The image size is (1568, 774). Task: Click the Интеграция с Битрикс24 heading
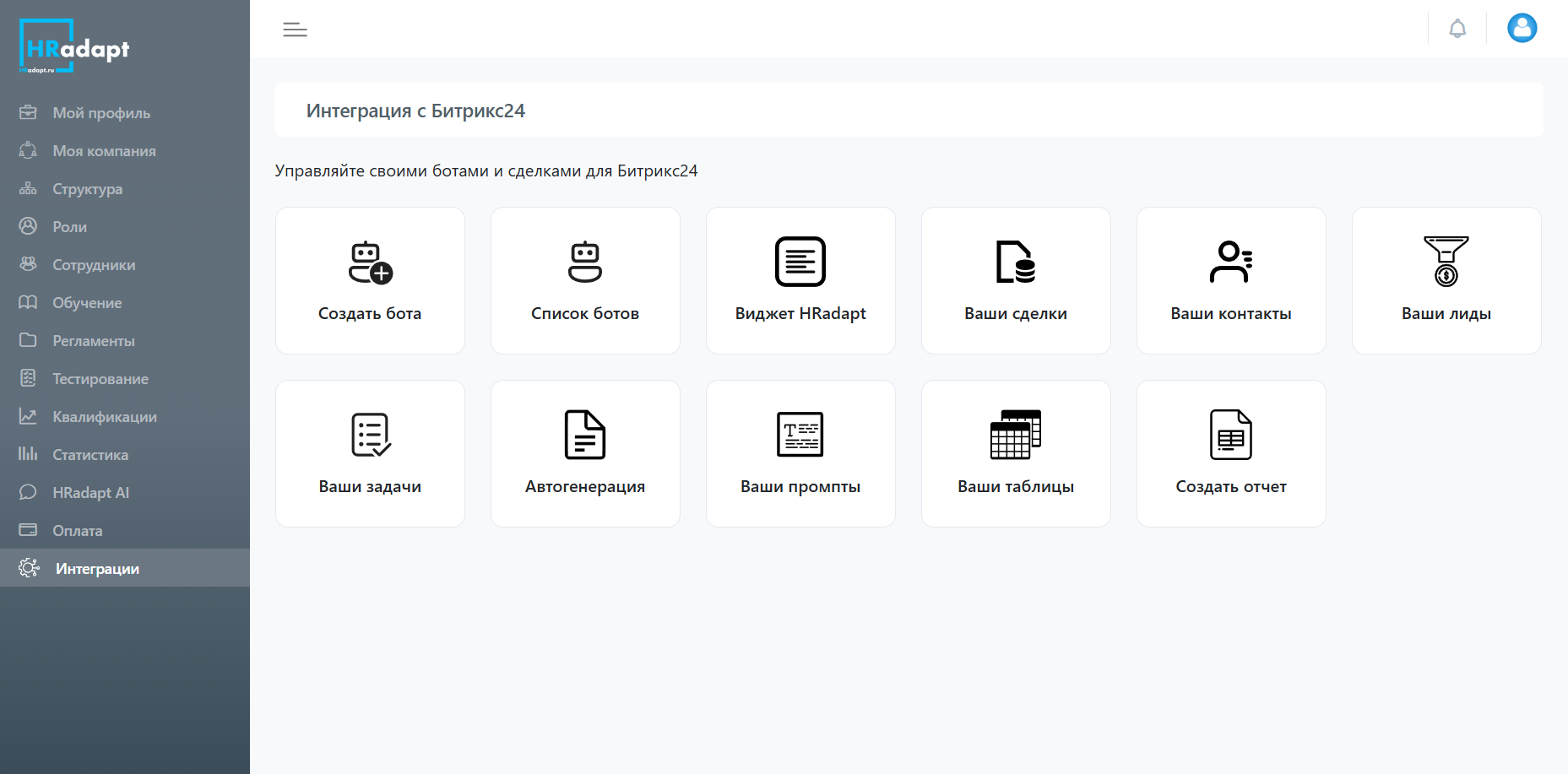(x=415, y=111)
